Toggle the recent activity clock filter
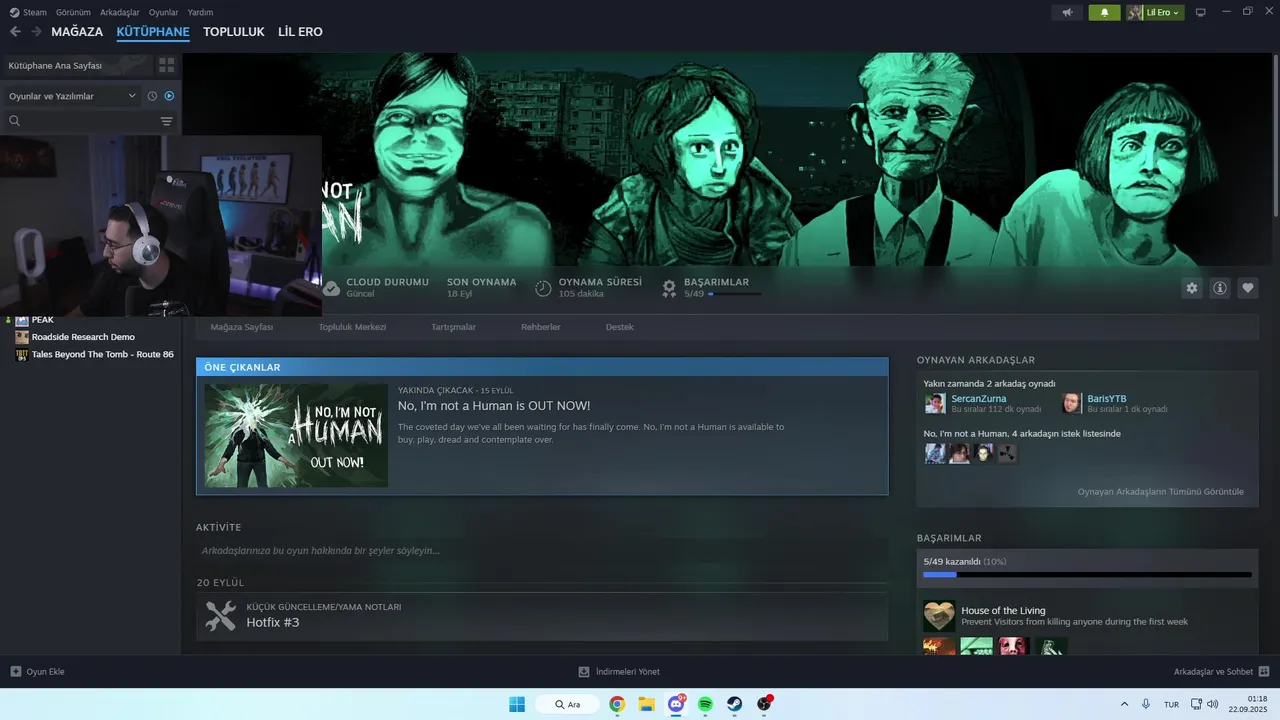Image resolution: width=1280 pixels, height=720 pixels. 152,96
